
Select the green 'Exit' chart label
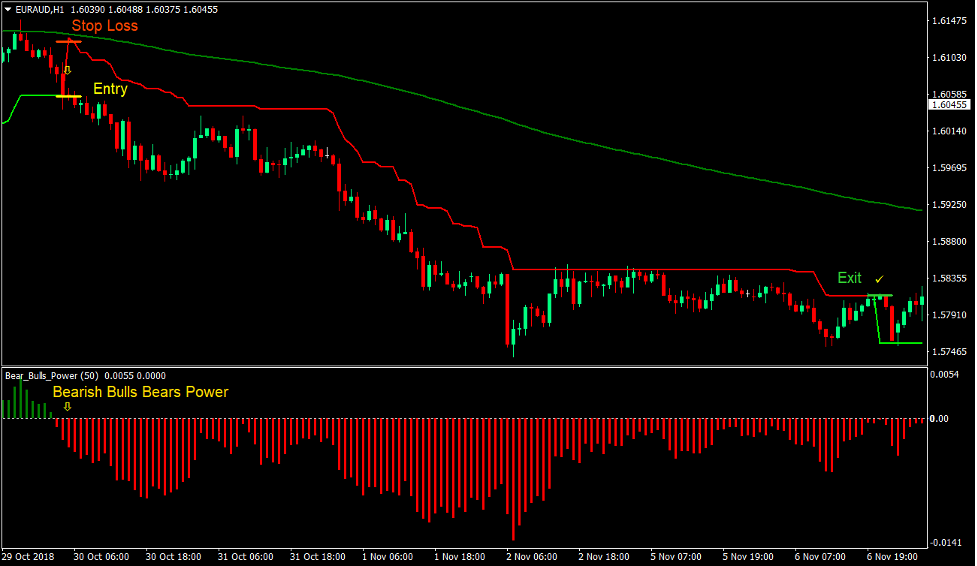pos(849,278)
